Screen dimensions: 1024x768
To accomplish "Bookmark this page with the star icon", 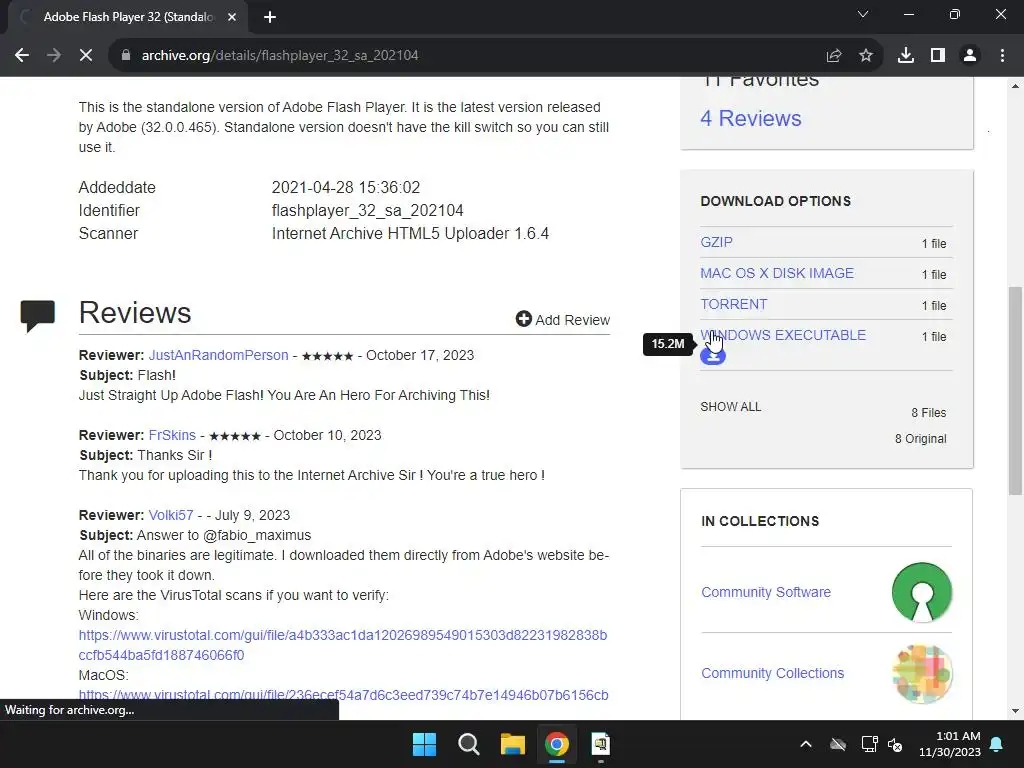I will coord(866,56).
